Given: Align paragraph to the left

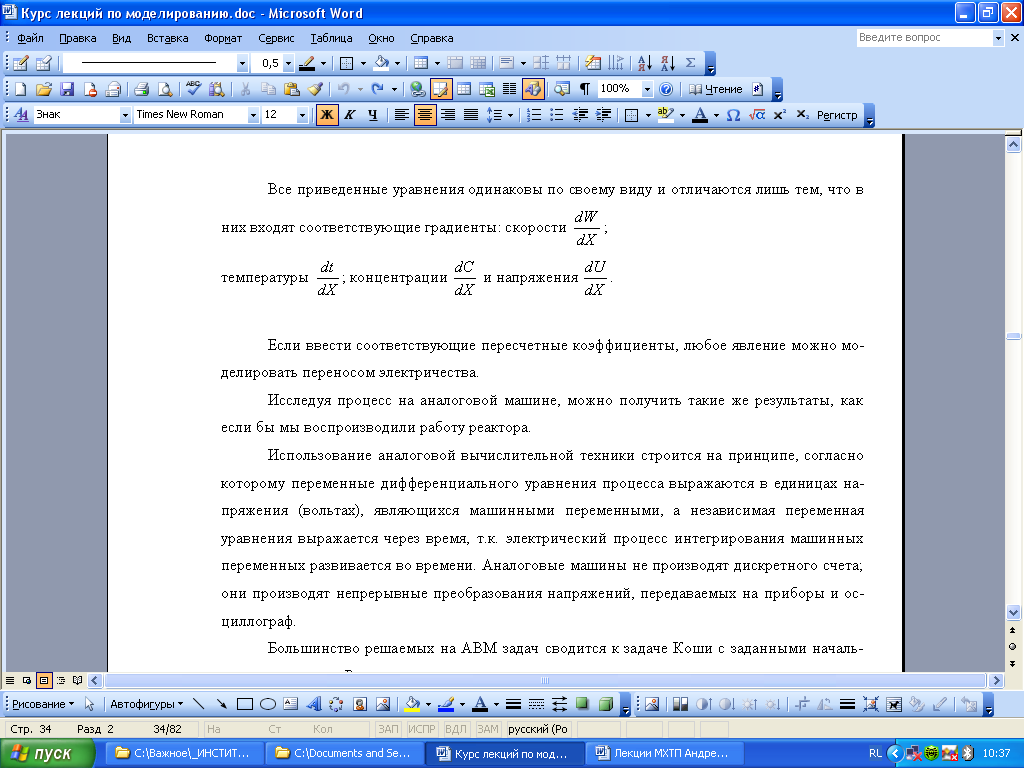Looking at the screenshot, I should (402, 115).
